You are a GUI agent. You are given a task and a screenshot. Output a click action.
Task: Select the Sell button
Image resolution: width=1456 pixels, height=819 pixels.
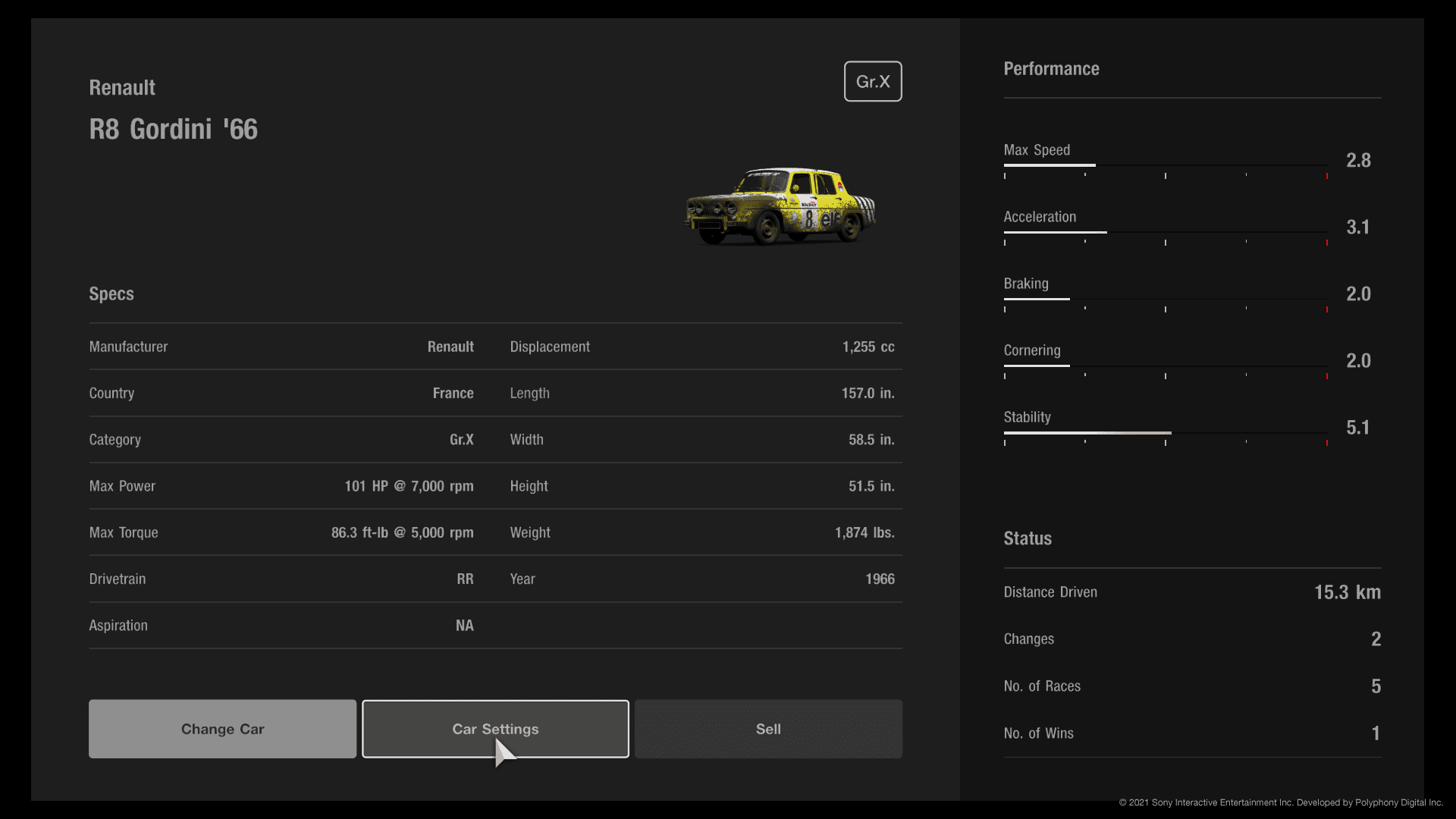click(768, 729)
